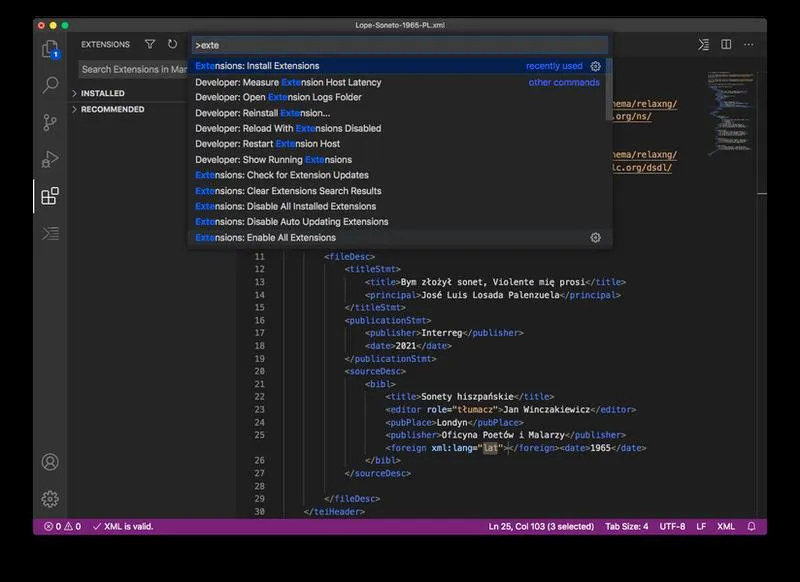The image size is (800, 582).
Task: Select Extensions: Enable All Extensions command
Action: [399, 238]
